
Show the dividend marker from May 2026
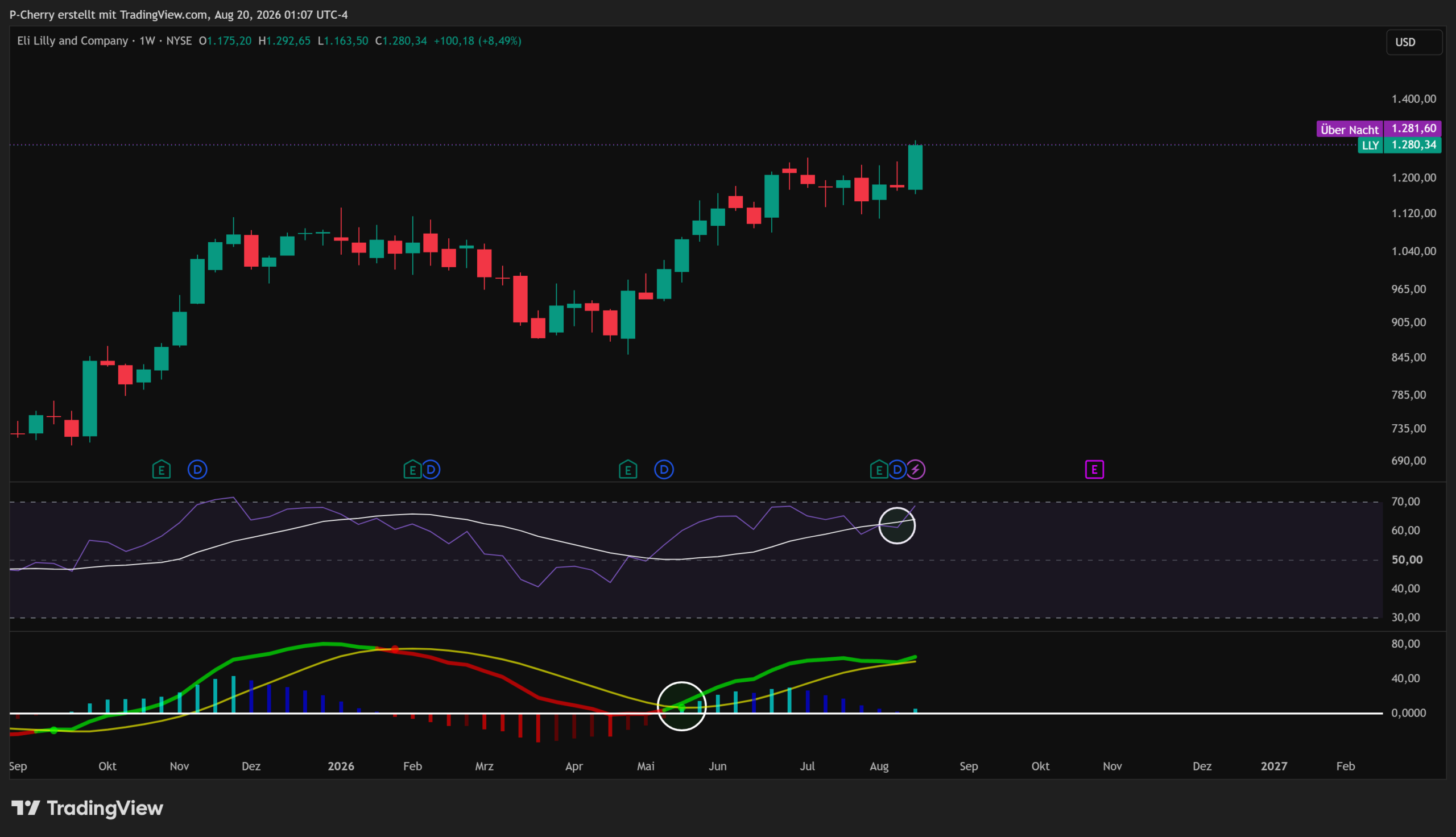[664, 470]
